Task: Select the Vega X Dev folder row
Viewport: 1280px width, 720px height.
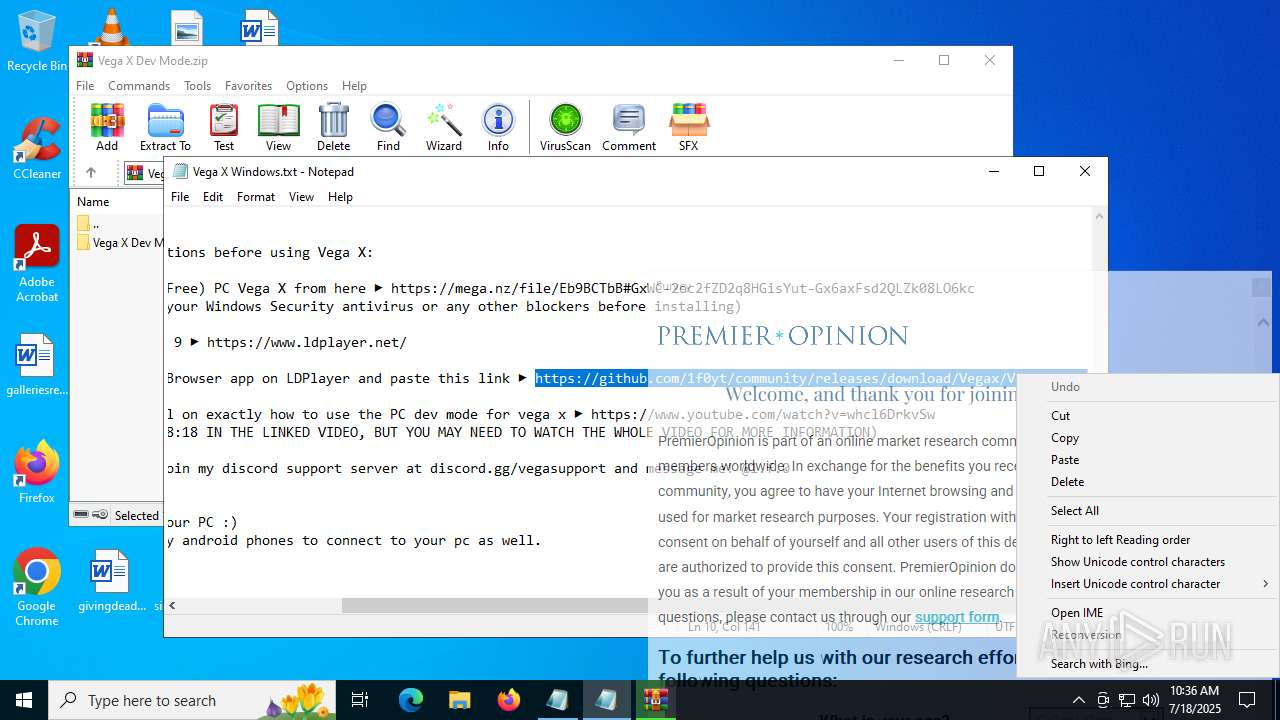Action: pyautogui.click(x=119, y=243)
